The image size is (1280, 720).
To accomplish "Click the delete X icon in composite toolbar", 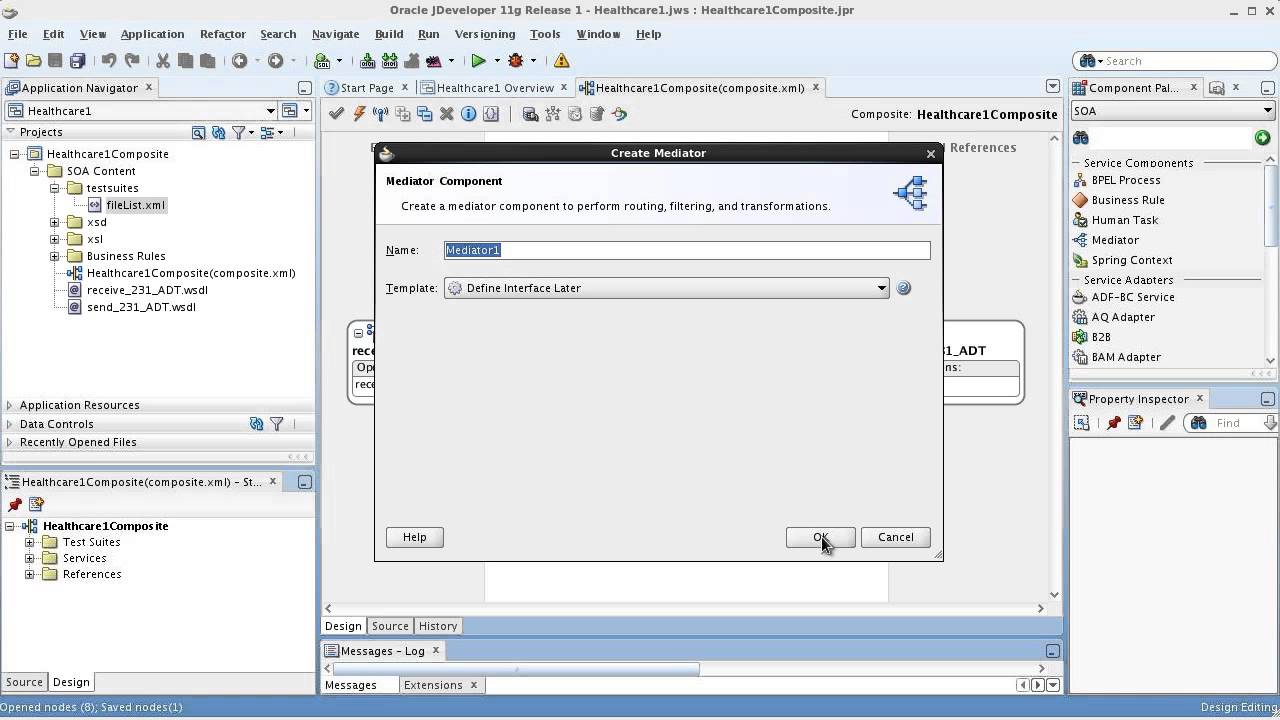I will 447,114.
